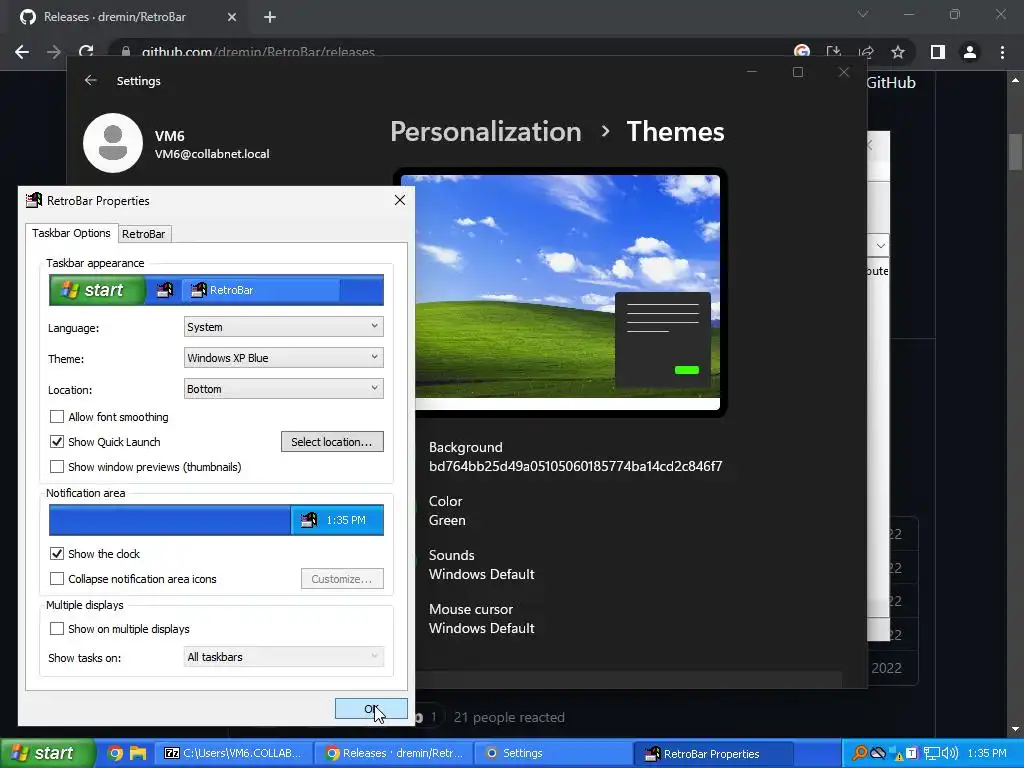Viewport: 1024px width, 768px height.
Task: Maximize the Settings window
Action: pos(798,72)
